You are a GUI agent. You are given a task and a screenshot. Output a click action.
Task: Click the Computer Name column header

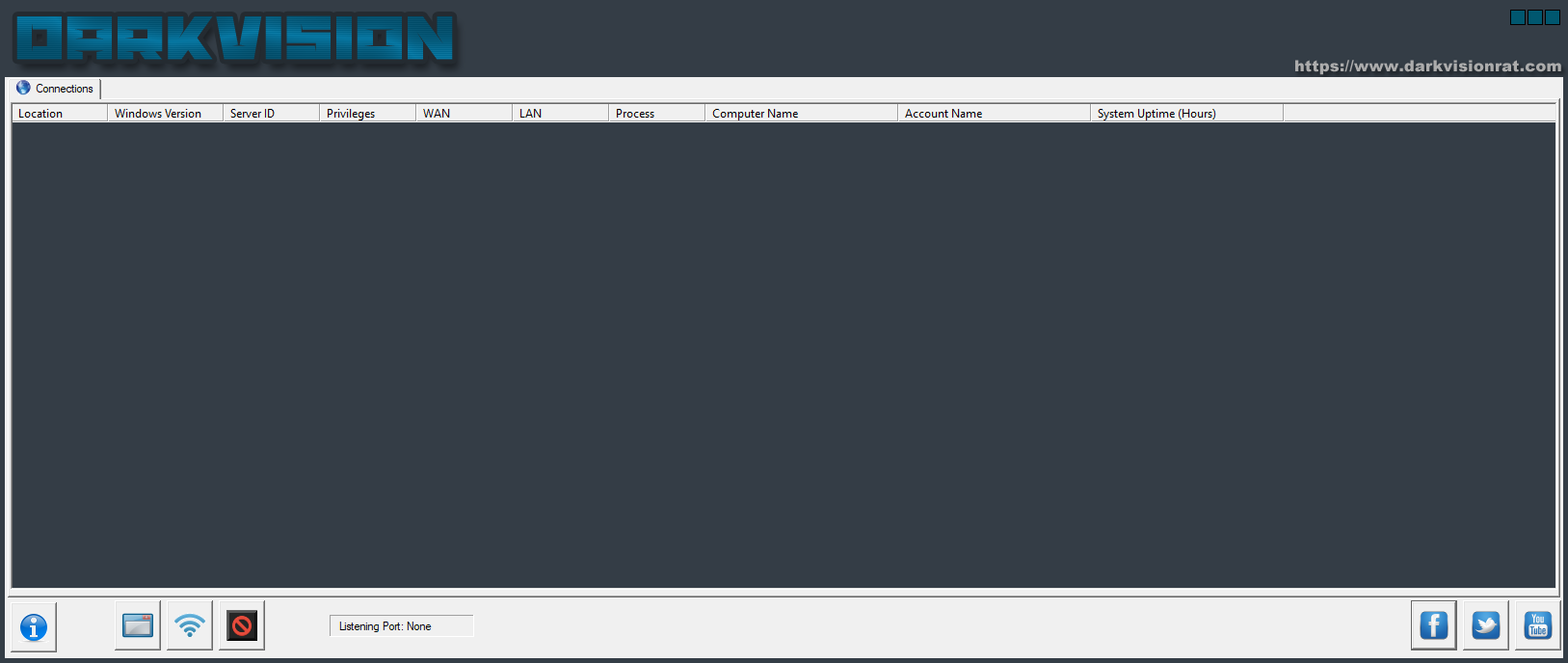tap(801, 114)
